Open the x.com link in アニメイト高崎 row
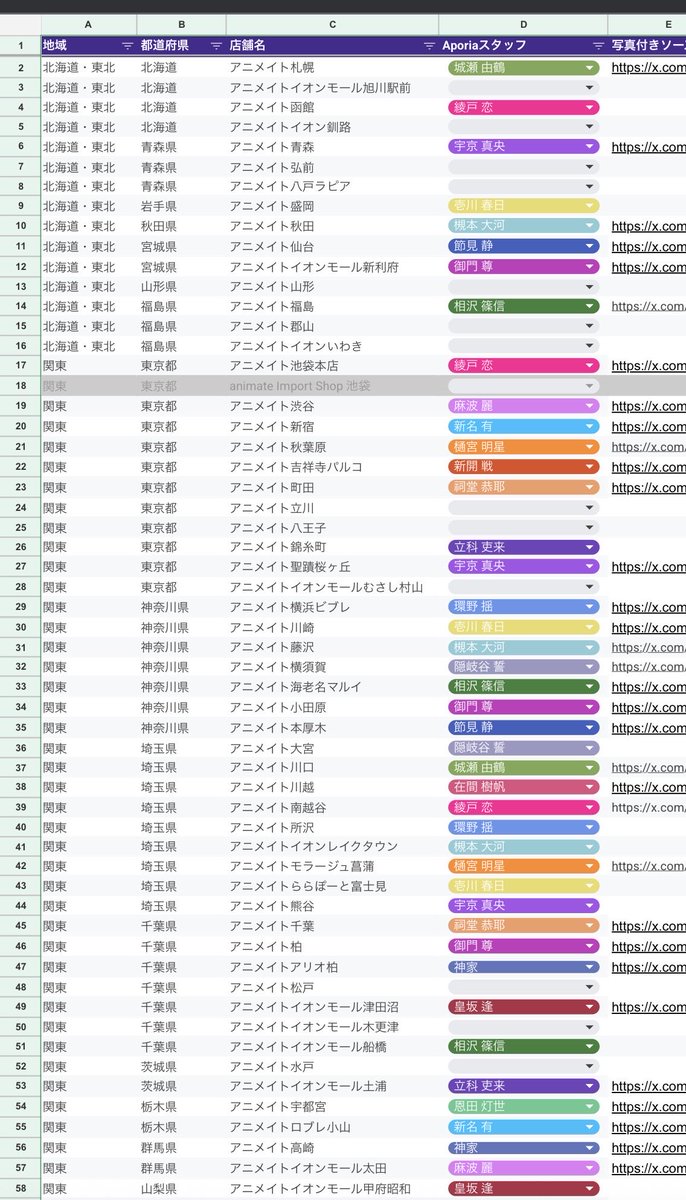Image resolution: width=686 pixels, height=1200 pixels. point(648,1147)
